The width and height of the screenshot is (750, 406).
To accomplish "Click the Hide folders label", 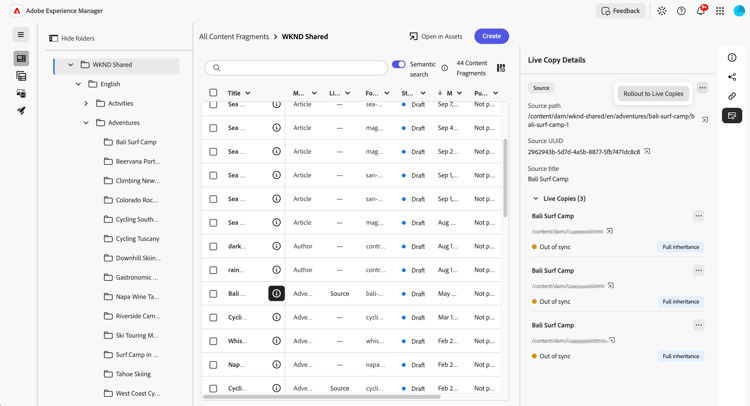I will 77,38.
